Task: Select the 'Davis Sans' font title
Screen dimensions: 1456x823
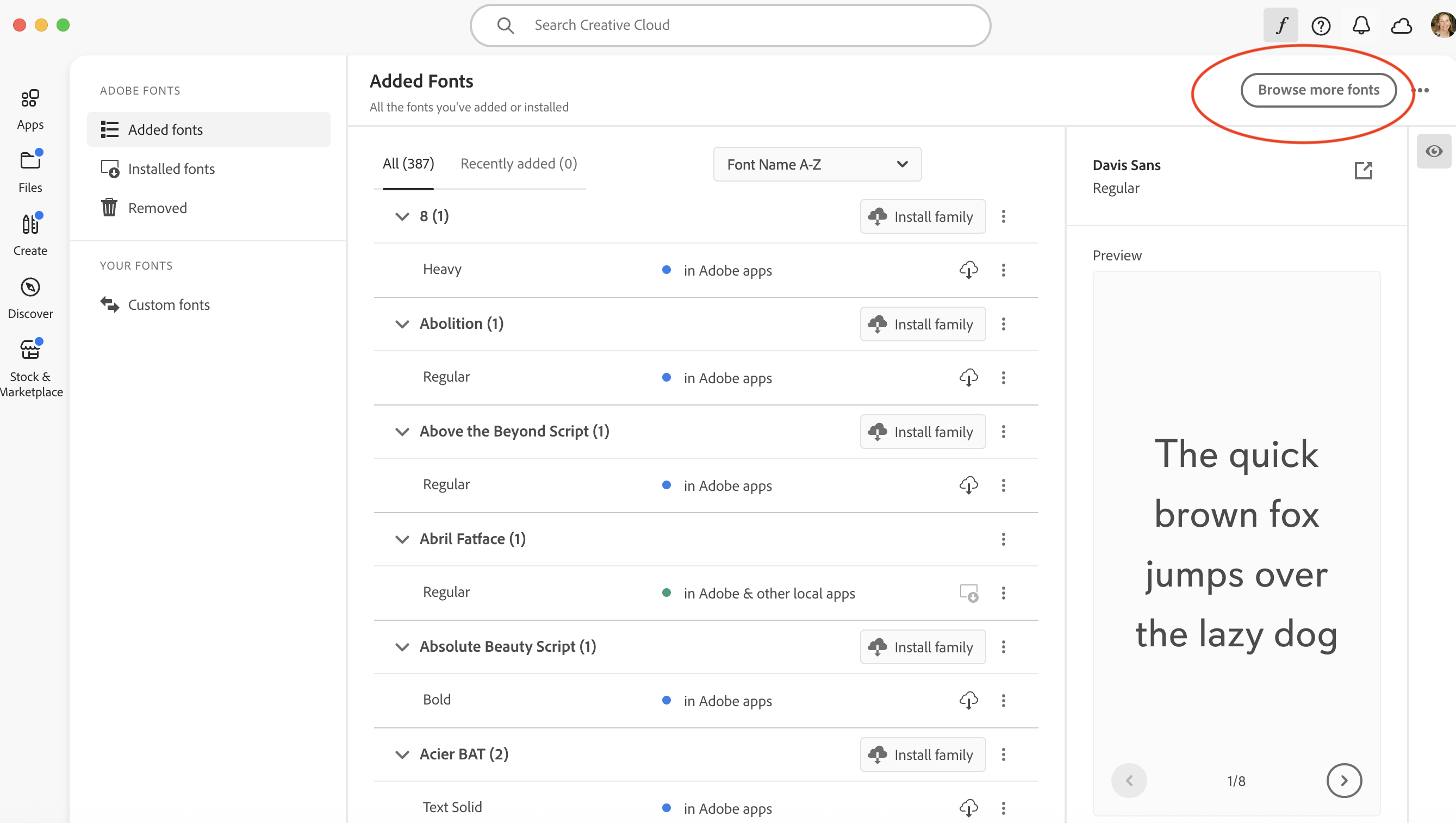Action: tap(1126, 165)
